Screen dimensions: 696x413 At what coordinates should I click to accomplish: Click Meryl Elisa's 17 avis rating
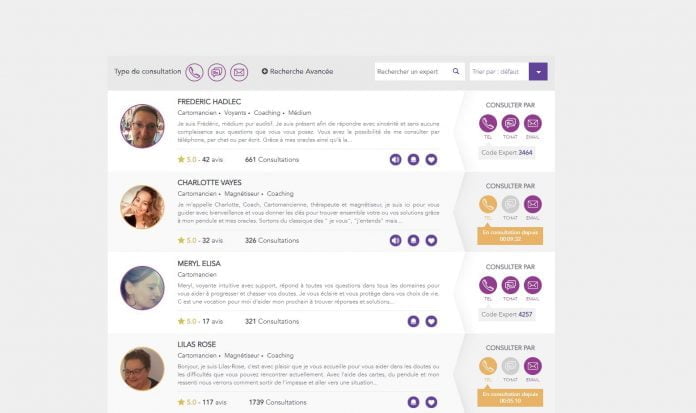tap(213, 321)
